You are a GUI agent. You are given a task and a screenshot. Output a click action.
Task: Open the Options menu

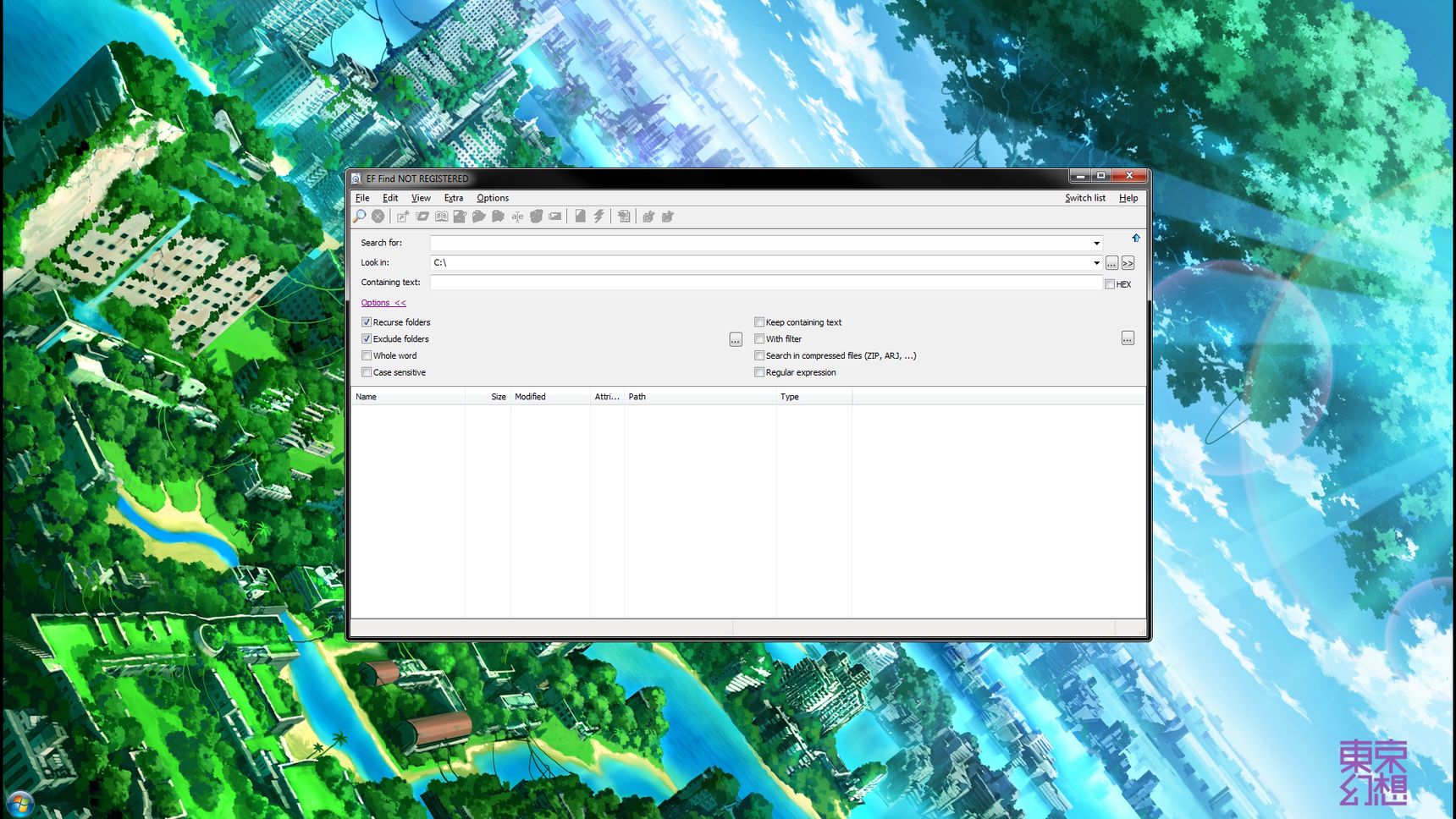coord(493,198)
